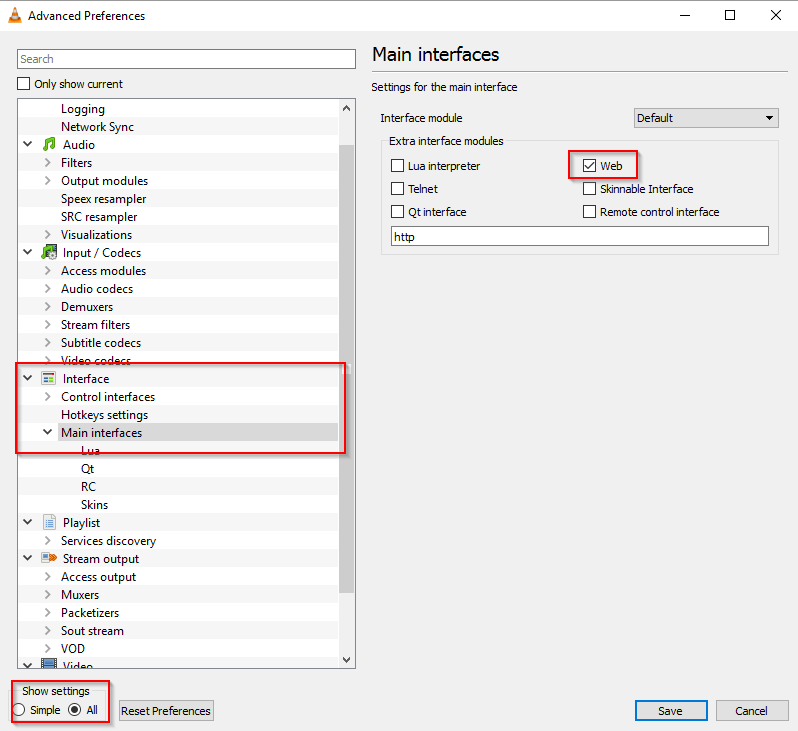Expand the Subtitle codecs subtree
The width and height of the screenshot is (798, 731).
(x=47, y=342)
